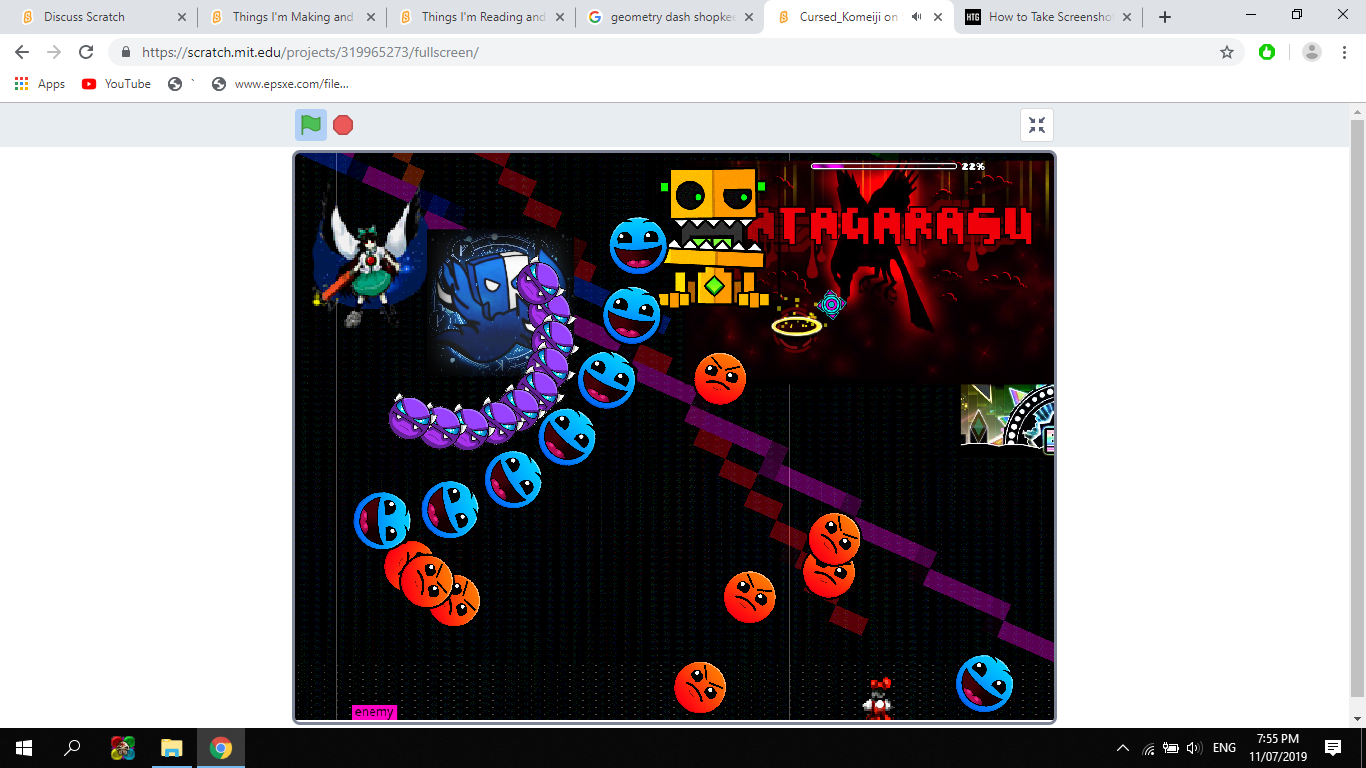Reload the page using the refresh icon
Viewport: 1366px width, 768px height.
click(86, 52)
